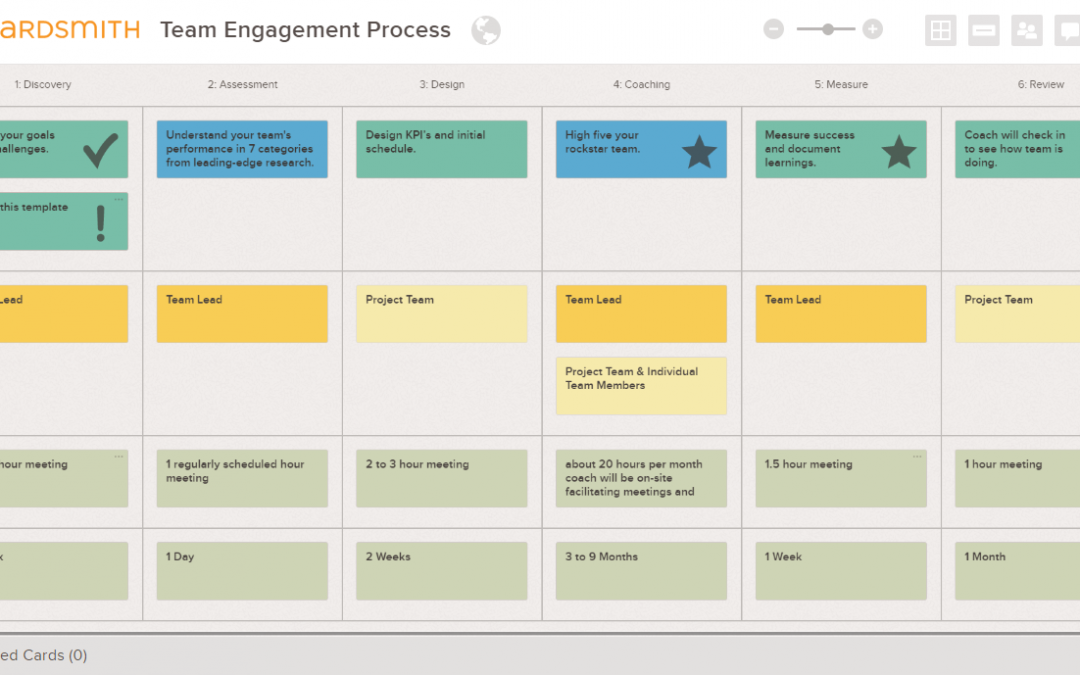Open the about 20 hours per month card
The image size is (1080, 675).
point(641,479)
